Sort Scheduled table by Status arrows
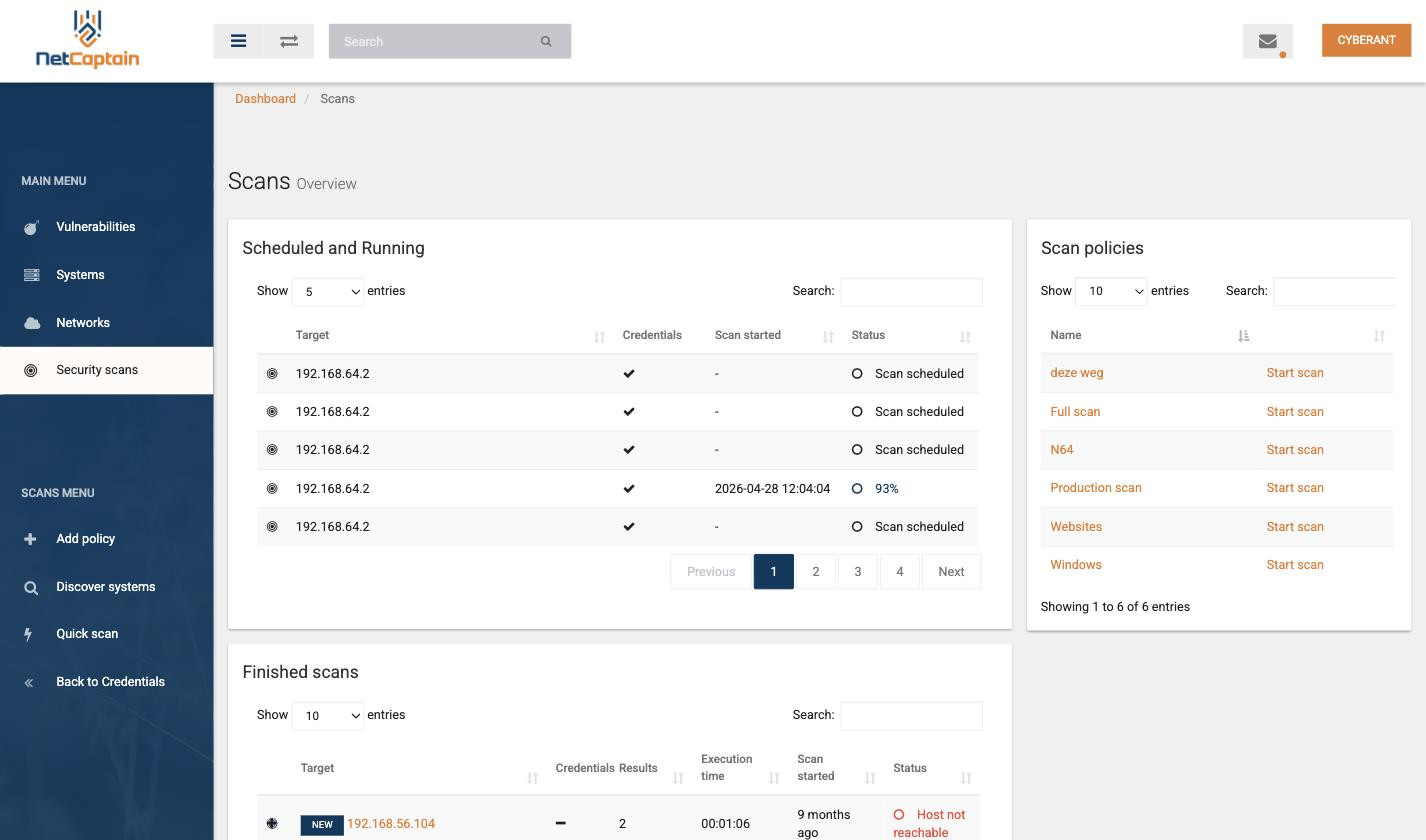1426x840 pixels. click(965, 337)
